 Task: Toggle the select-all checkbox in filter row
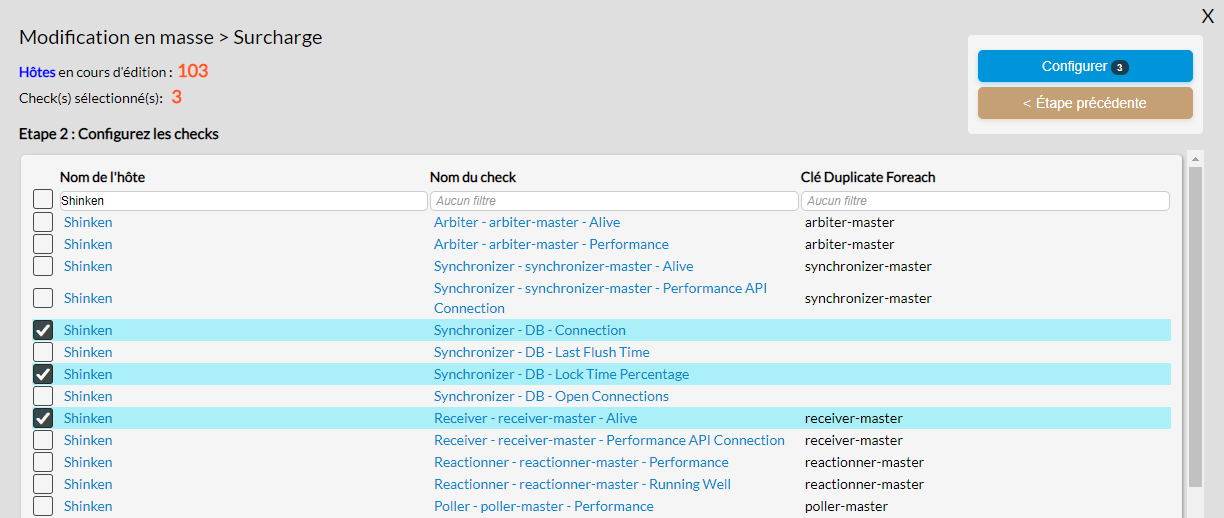click(43, 199)
